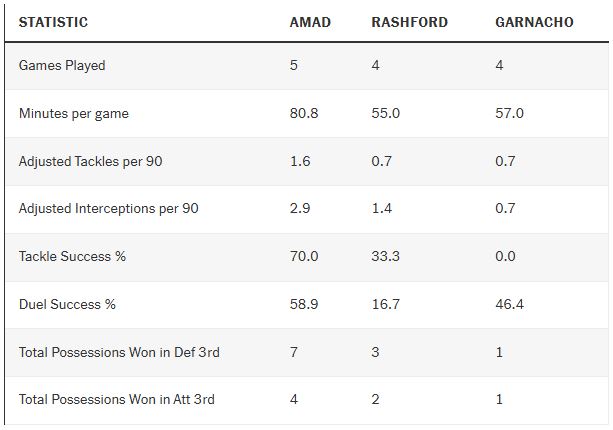613x430 pixels.
Task: Select the Duel Success % row label
Action: pos(67,304)
